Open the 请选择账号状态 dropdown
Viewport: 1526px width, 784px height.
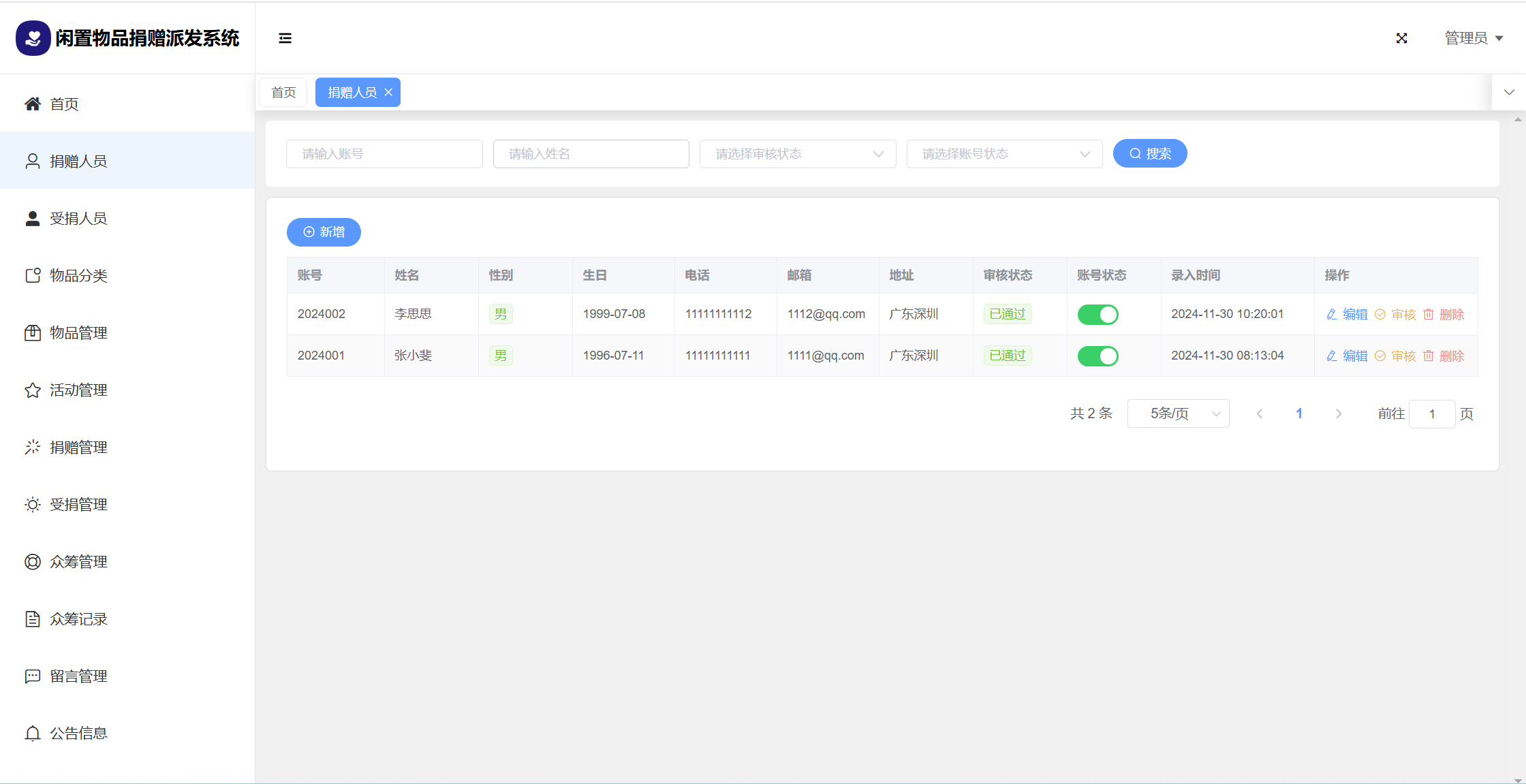click(1004, 154)
